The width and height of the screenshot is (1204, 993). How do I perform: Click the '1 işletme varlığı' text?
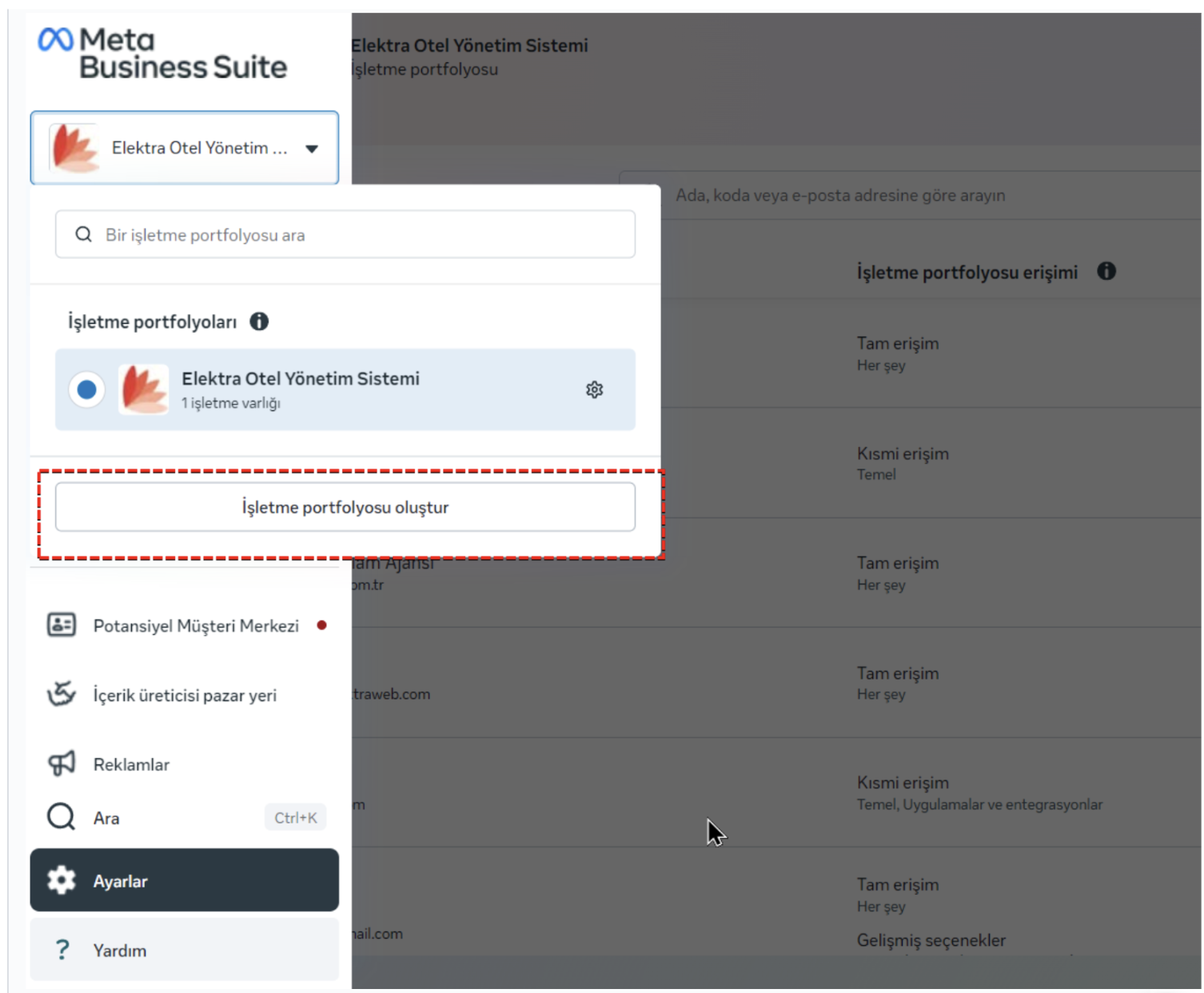tap(230, 403)
